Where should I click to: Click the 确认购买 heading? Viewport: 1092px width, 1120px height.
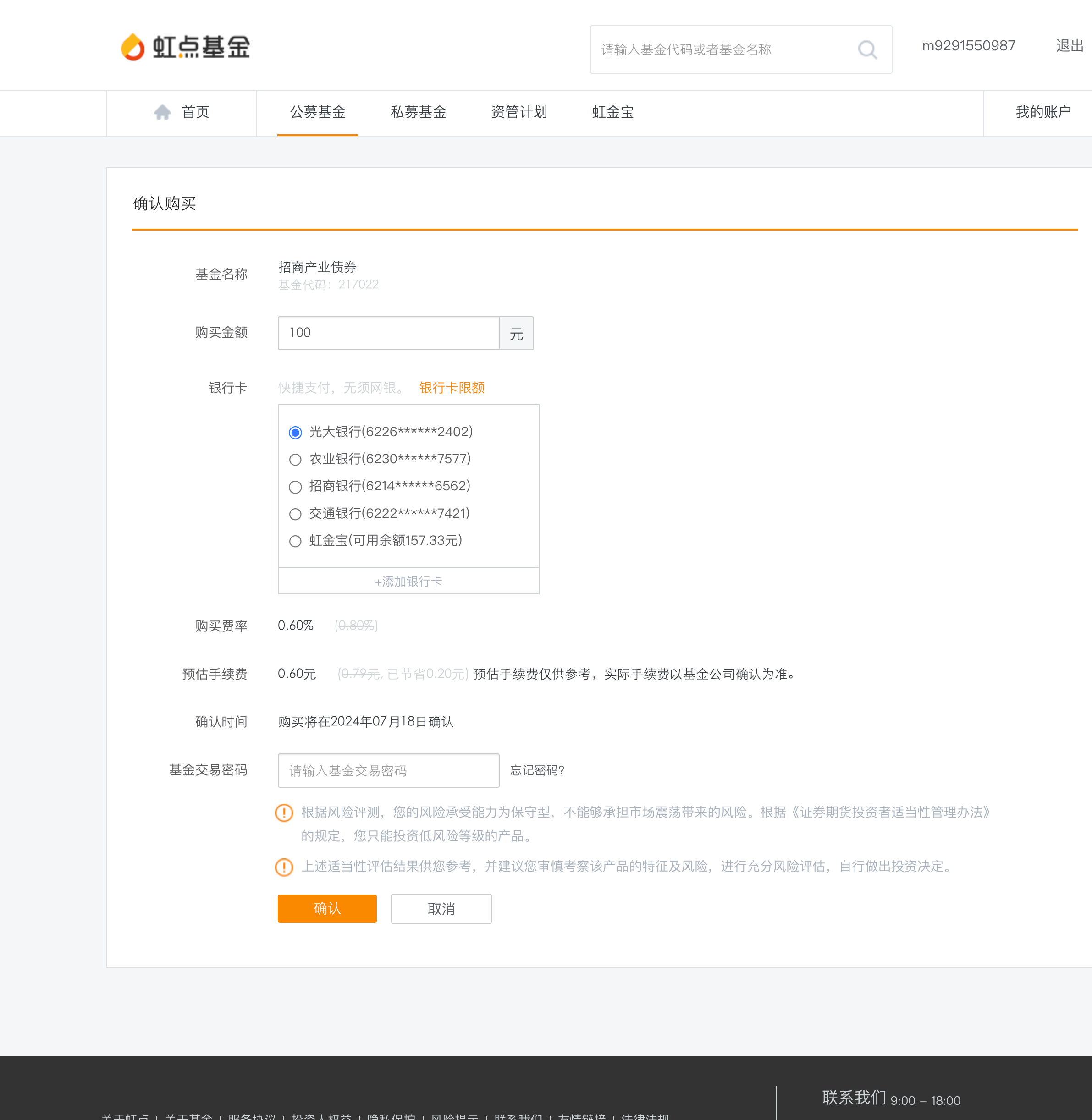pyautogui.click(x=164, y=203)
